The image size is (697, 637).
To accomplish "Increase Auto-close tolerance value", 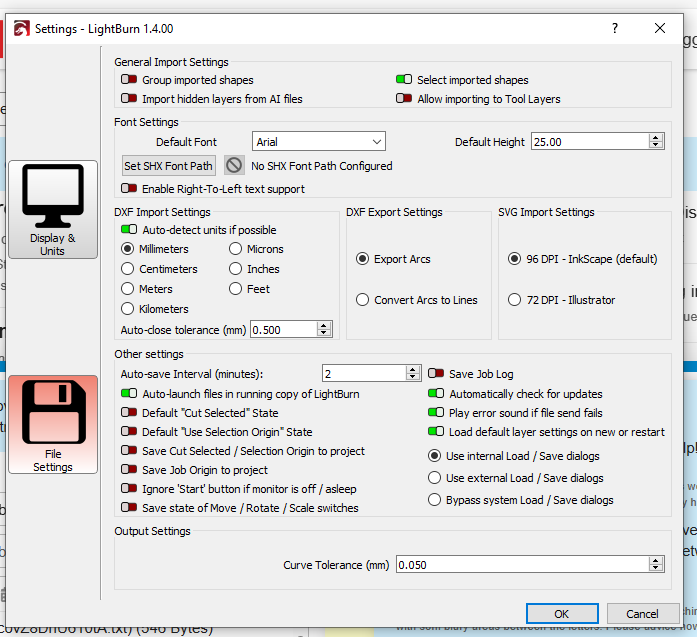I will [x=324, y=326].
